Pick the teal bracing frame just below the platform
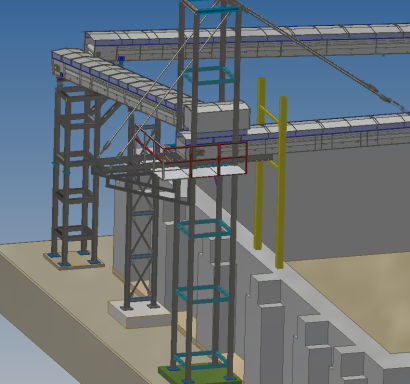410x384 pixels. click(x=204, y=228)
